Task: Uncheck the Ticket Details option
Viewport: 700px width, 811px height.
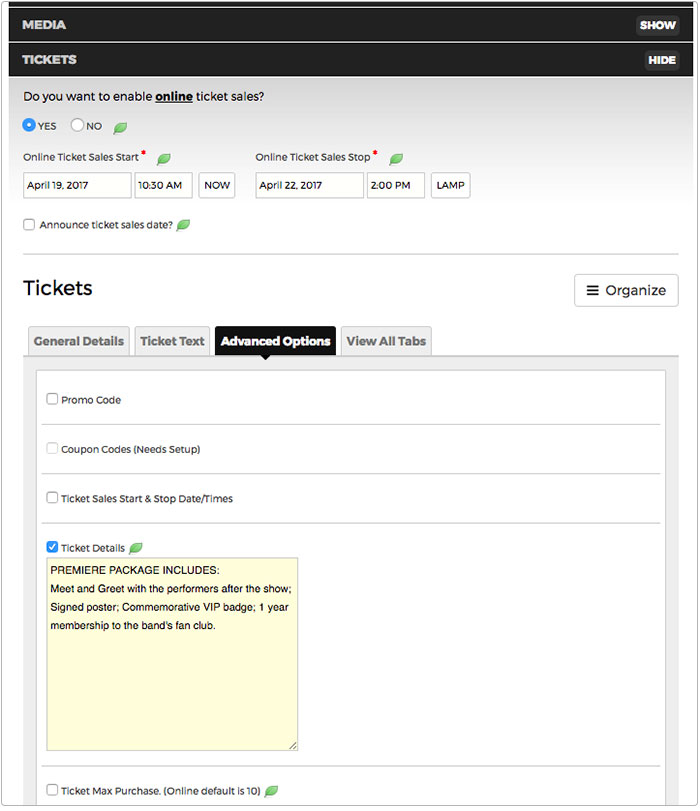Action: 52,547
